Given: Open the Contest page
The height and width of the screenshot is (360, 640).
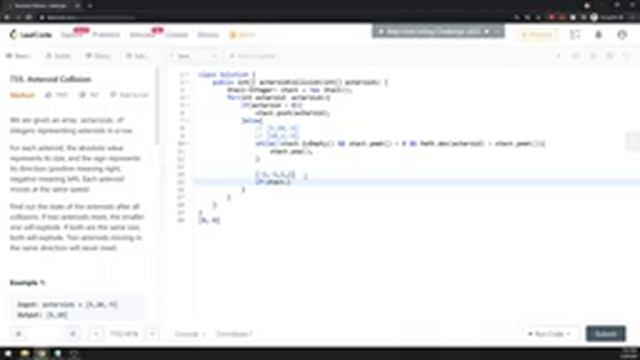Looking at the screenshot, I should coord(177,35).
